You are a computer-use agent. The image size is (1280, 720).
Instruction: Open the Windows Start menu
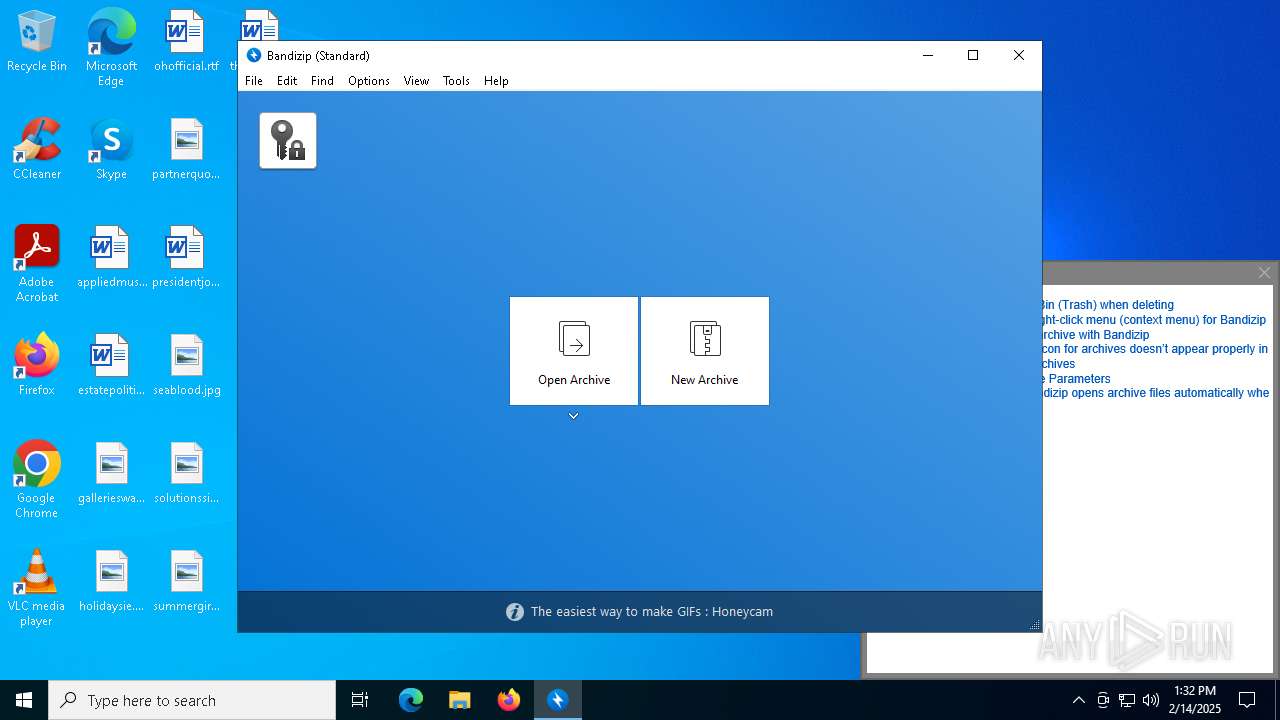[24, 700]
